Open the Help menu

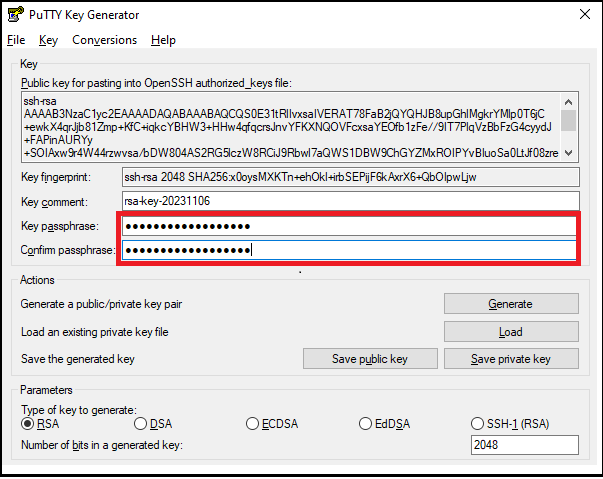tap(164, 40)
